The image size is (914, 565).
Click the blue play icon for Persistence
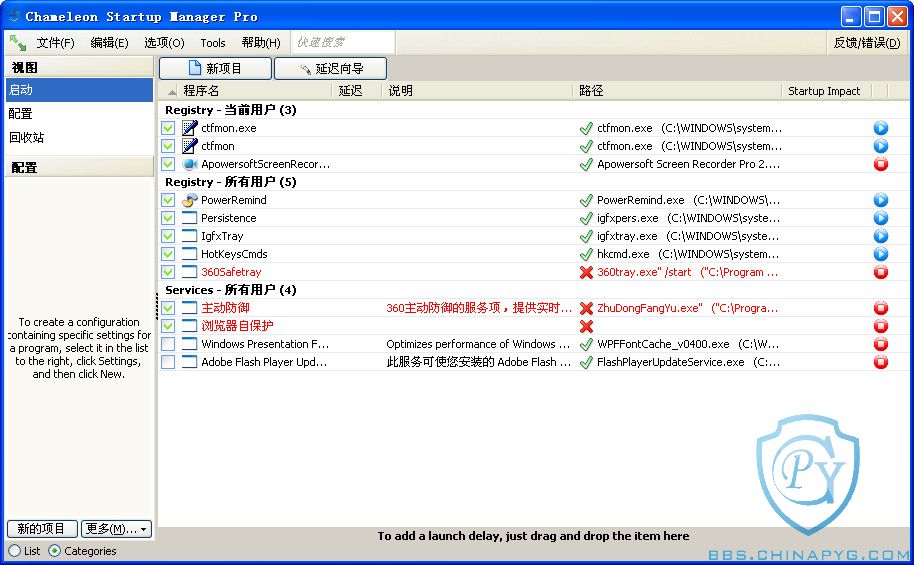880,218
